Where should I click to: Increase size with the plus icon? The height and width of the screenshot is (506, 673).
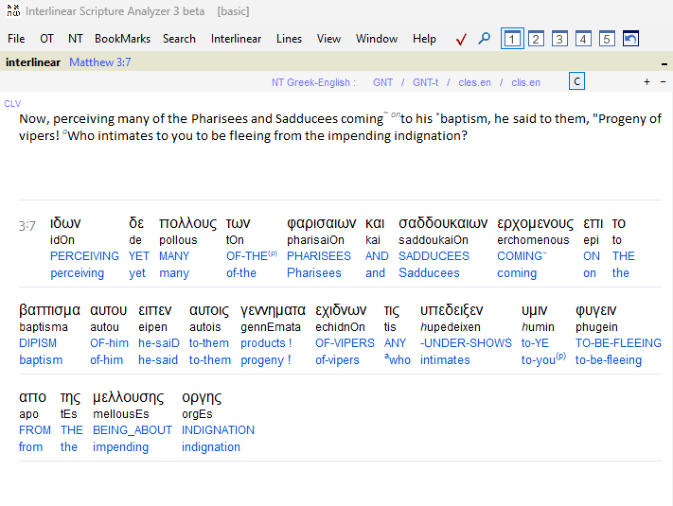647,81
